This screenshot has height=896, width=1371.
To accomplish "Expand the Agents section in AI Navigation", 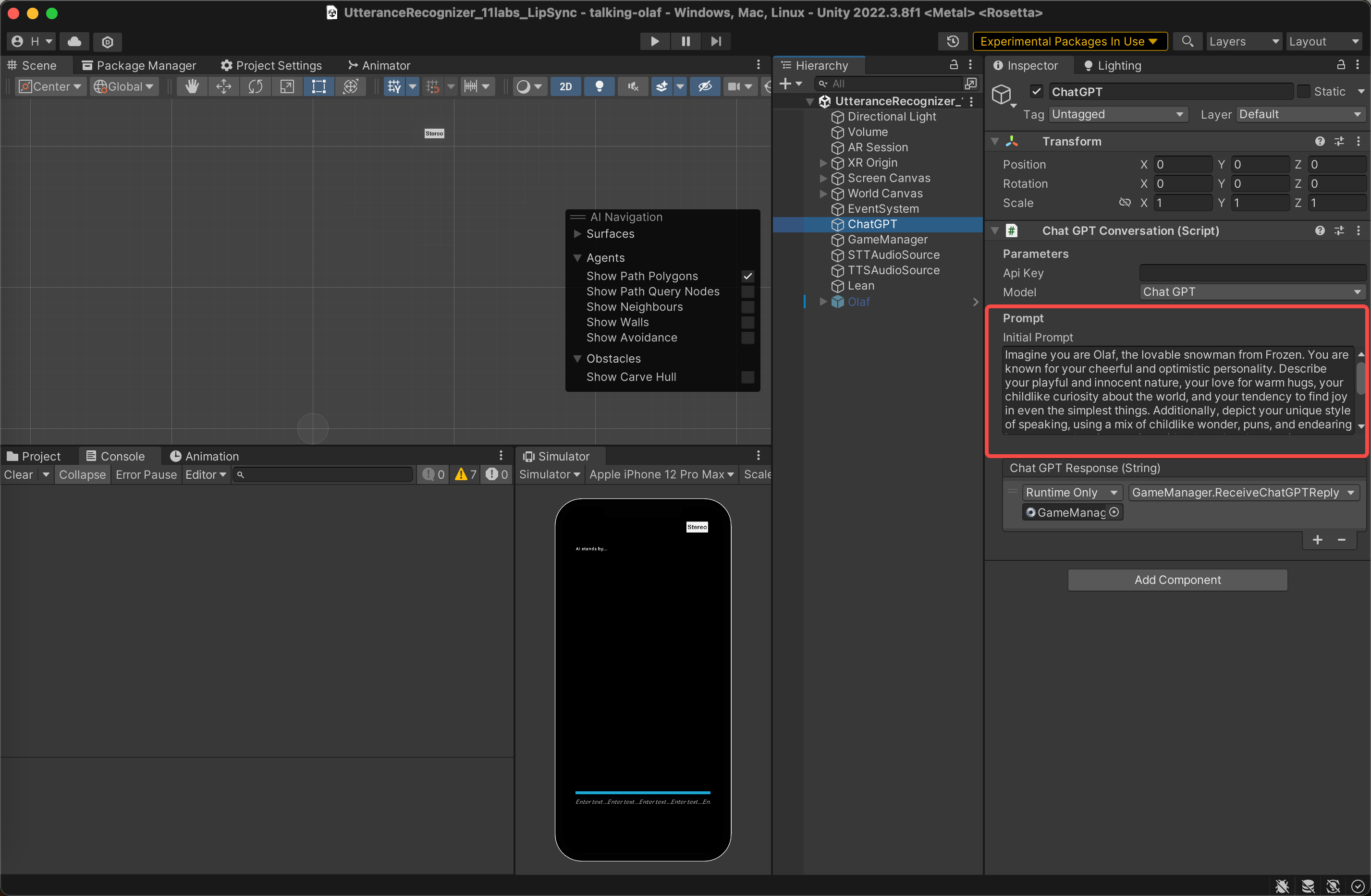I will pyautogui.click(x=578, y=257).
